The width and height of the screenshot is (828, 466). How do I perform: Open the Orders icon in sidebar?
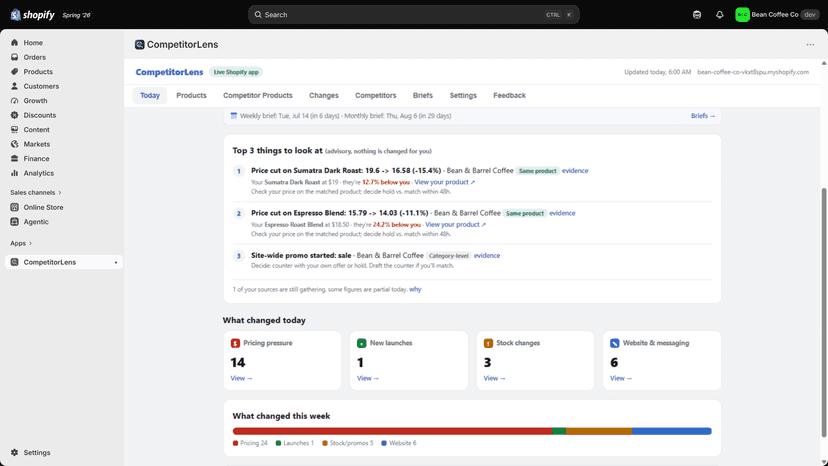coord(14,57)
